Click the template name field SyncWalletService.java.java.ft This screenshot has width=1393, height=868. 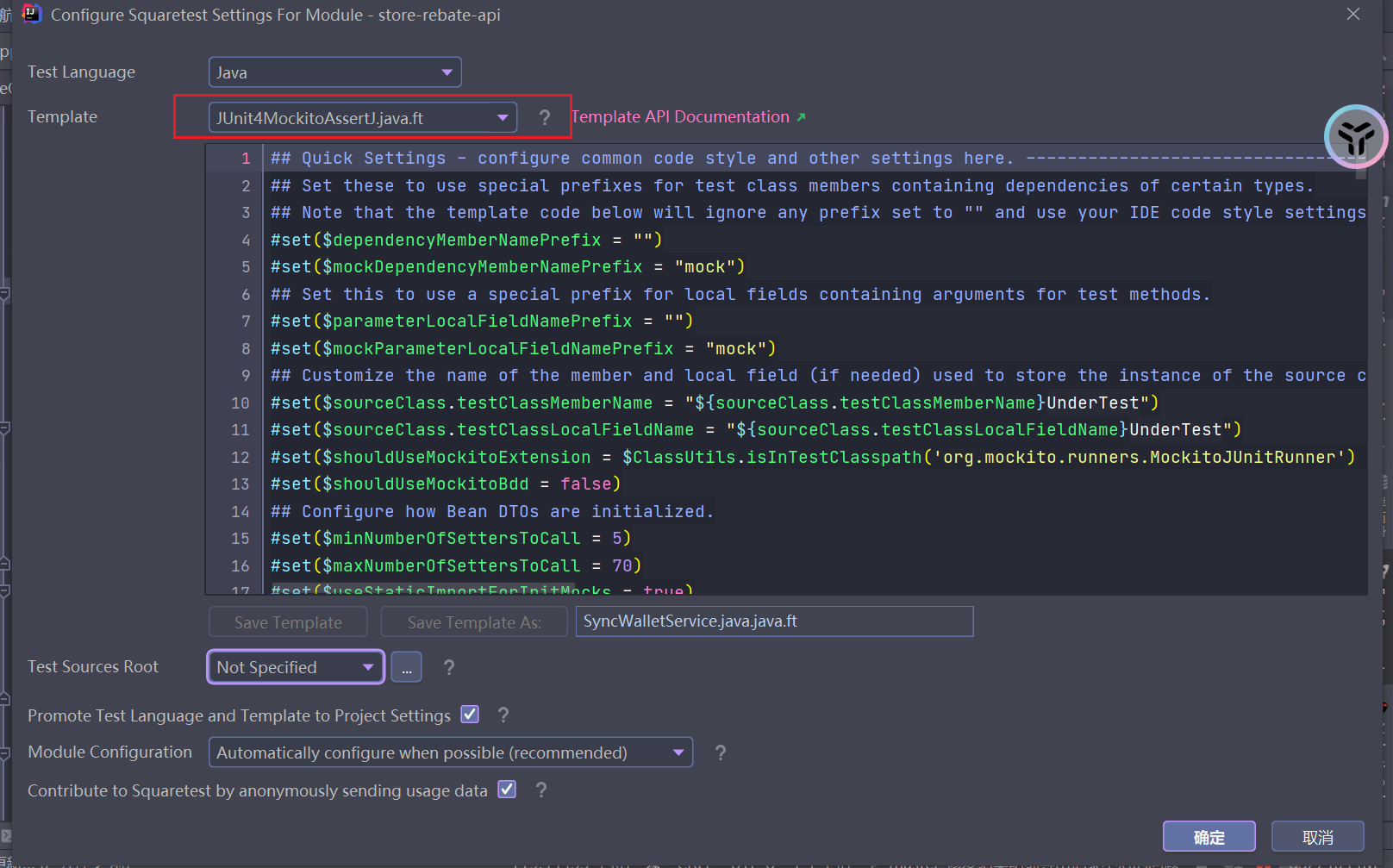(x=774, y=621)
